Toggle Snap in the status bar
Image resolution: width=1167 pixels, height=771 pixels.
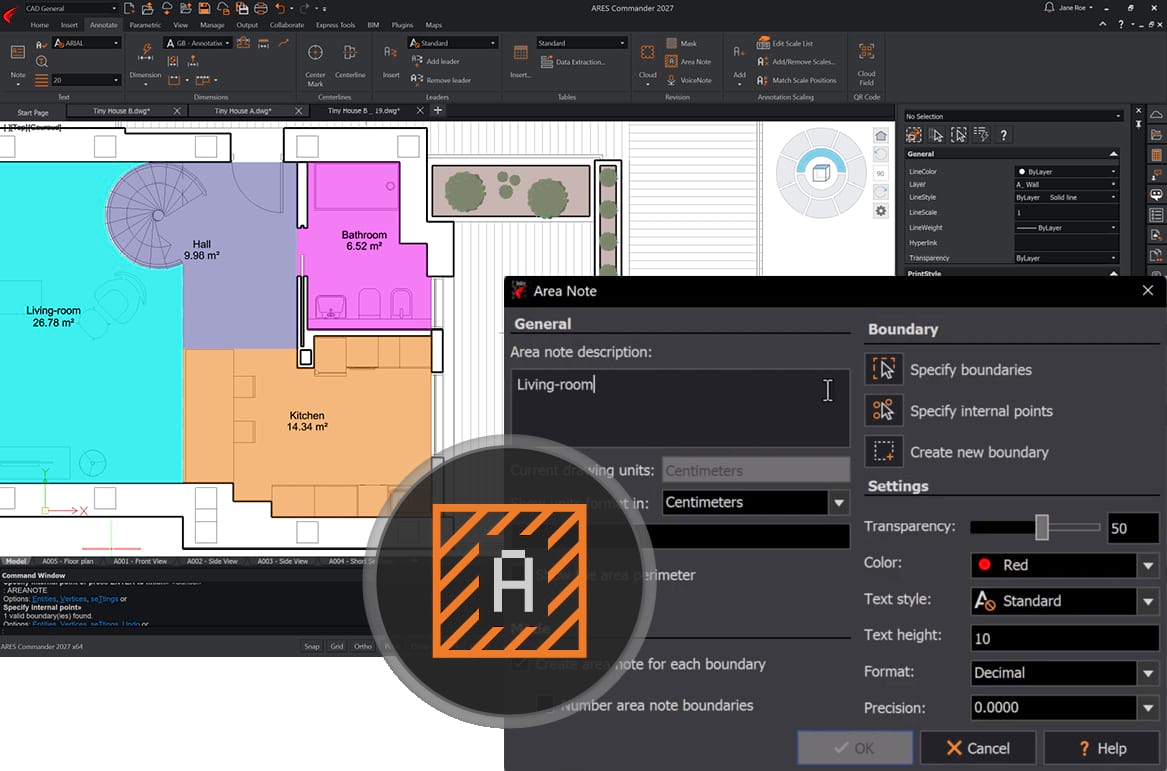[x=312, y=646]
